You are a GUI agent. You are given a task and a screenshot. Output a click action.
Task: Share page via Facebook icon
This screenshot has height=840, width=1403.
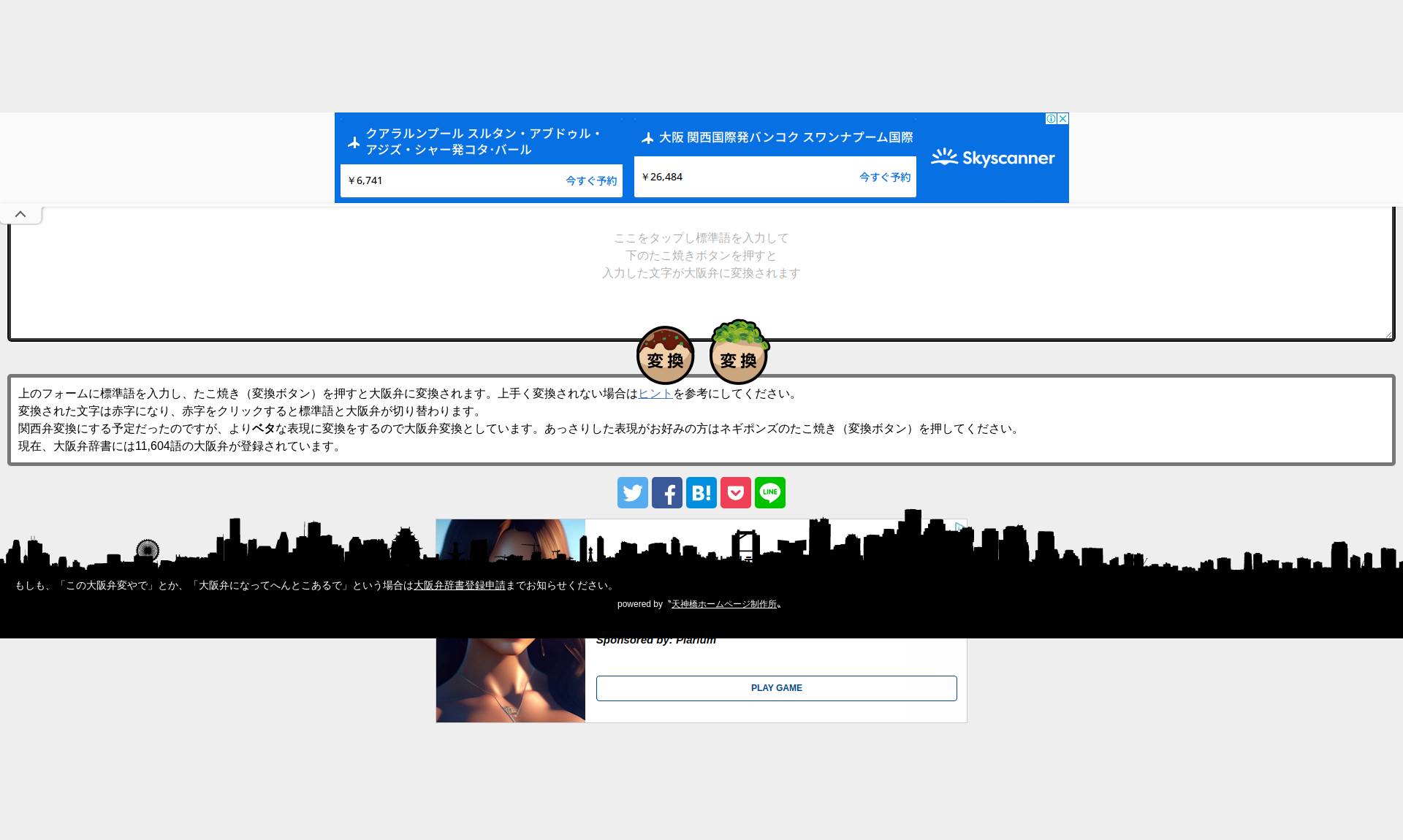(x=667, y=493)
